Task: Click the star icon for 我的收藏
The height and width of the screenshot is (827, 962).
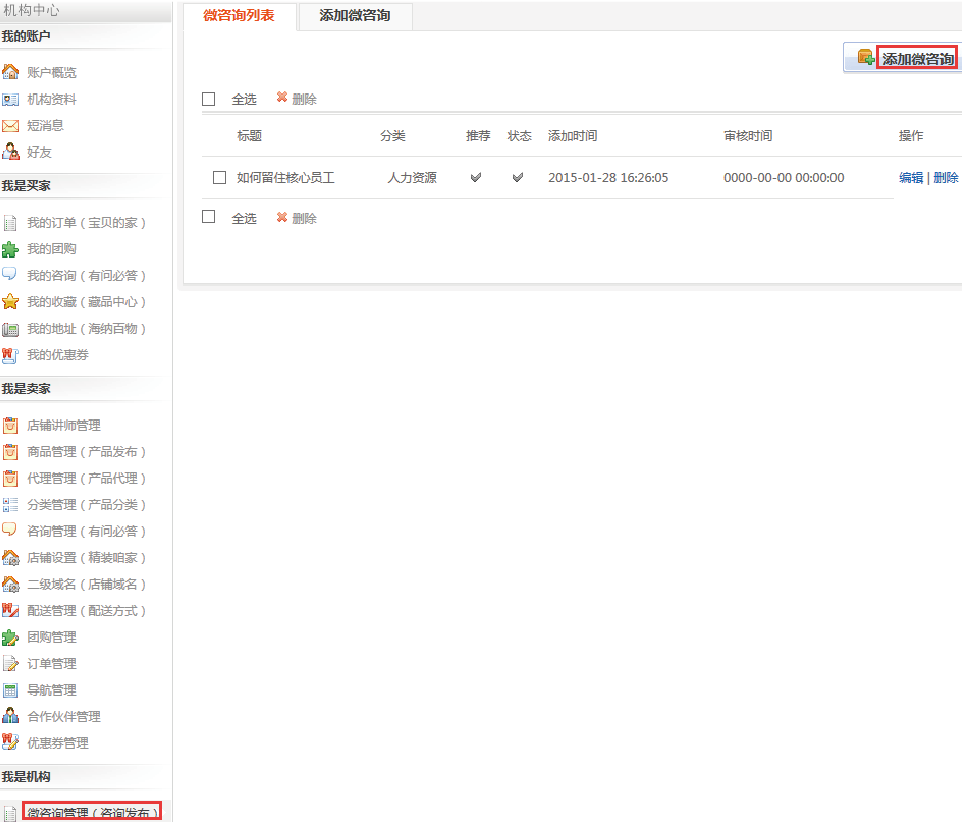Action: tap(11, 302)
